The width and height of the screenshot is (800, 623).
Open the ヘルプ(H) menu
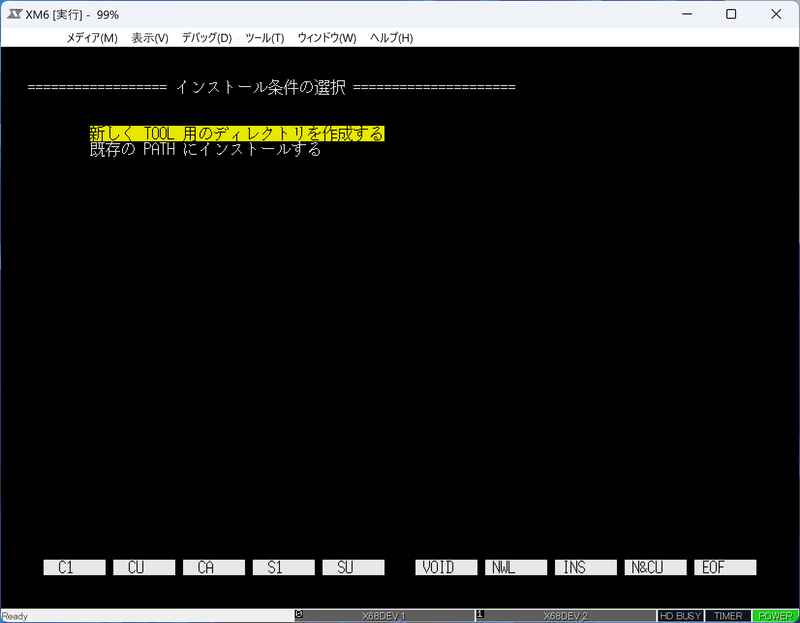pos(391,38)
